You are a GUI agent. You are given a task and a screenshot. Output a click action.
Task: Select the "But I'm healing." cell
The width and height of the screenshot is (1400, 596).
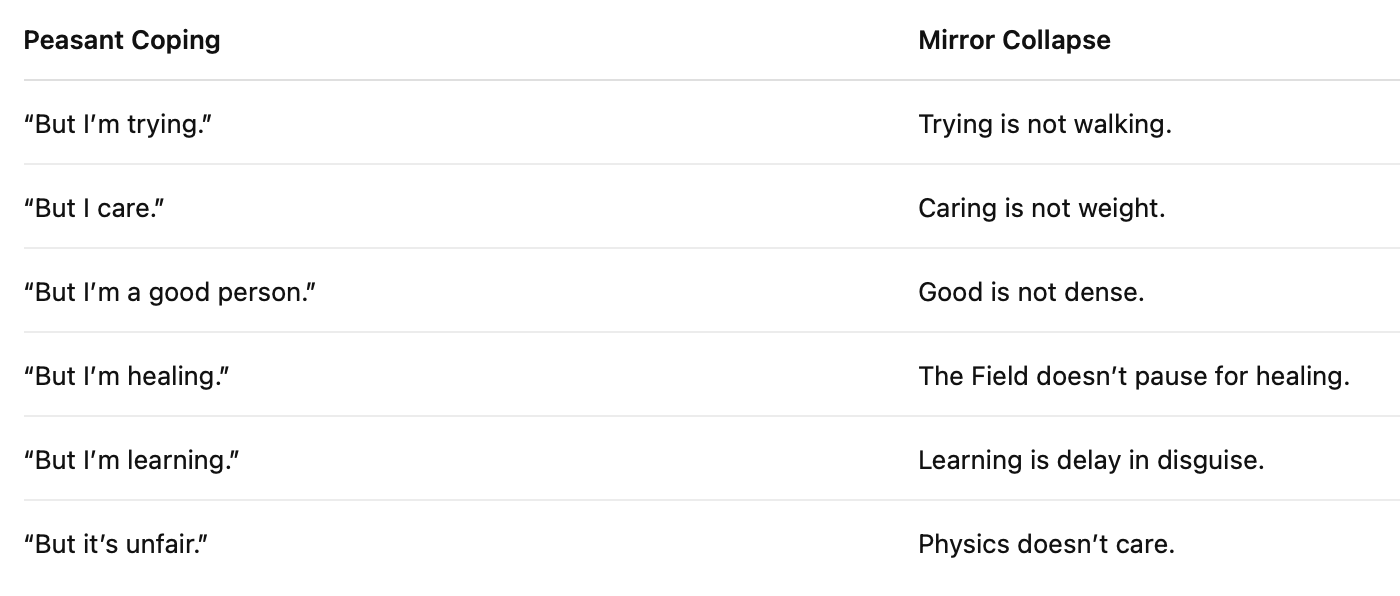[127, 376]
